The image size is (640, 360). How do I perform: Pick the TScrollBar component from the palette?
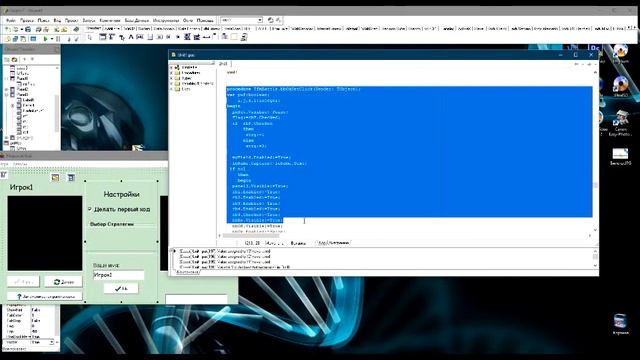206,38
